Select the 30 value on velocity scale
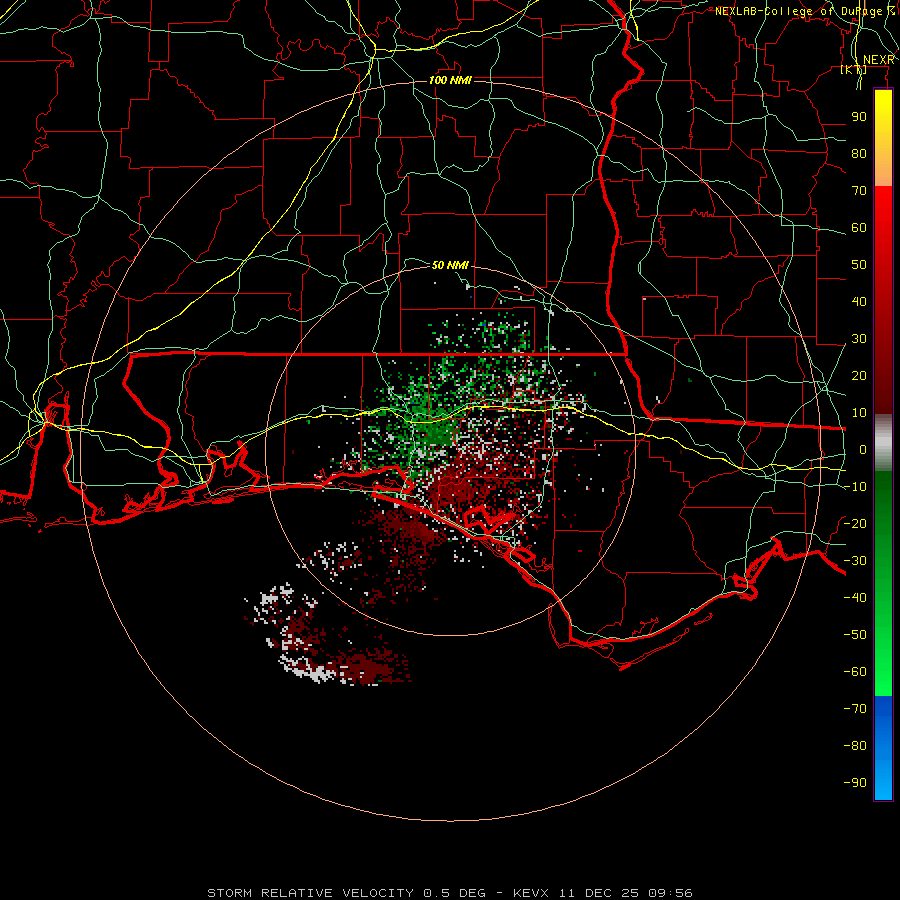The image size is (900, 900). pos(859,339)
